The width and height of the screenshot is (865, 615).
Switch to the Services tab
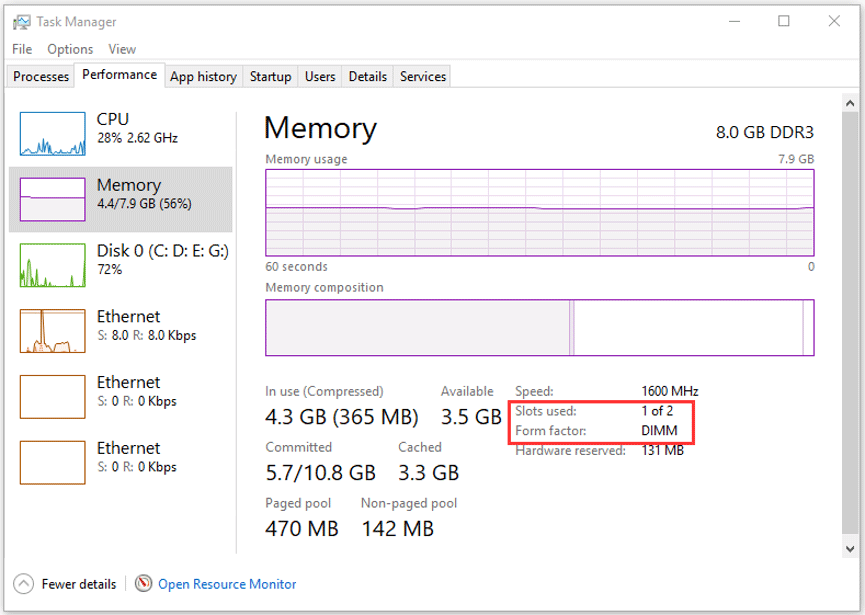coord(423,76)
